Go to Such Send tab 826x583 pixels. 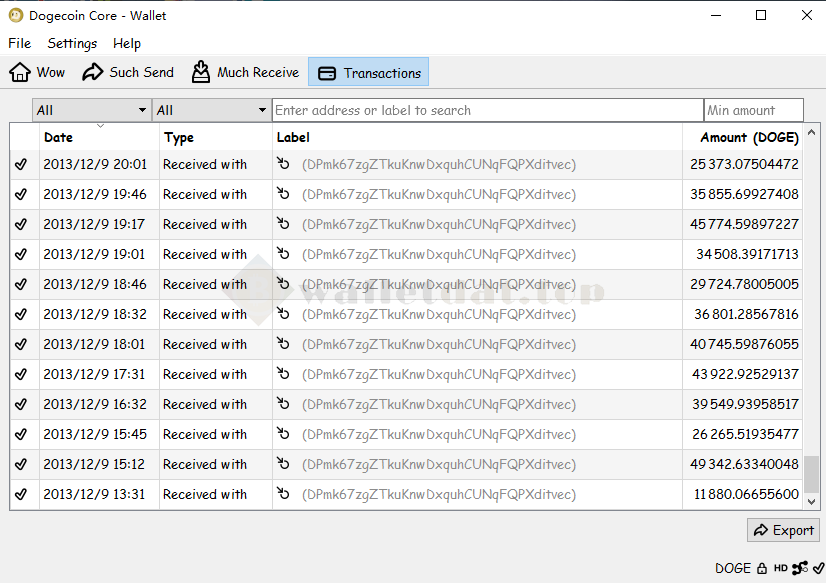(x=128, y=72)
